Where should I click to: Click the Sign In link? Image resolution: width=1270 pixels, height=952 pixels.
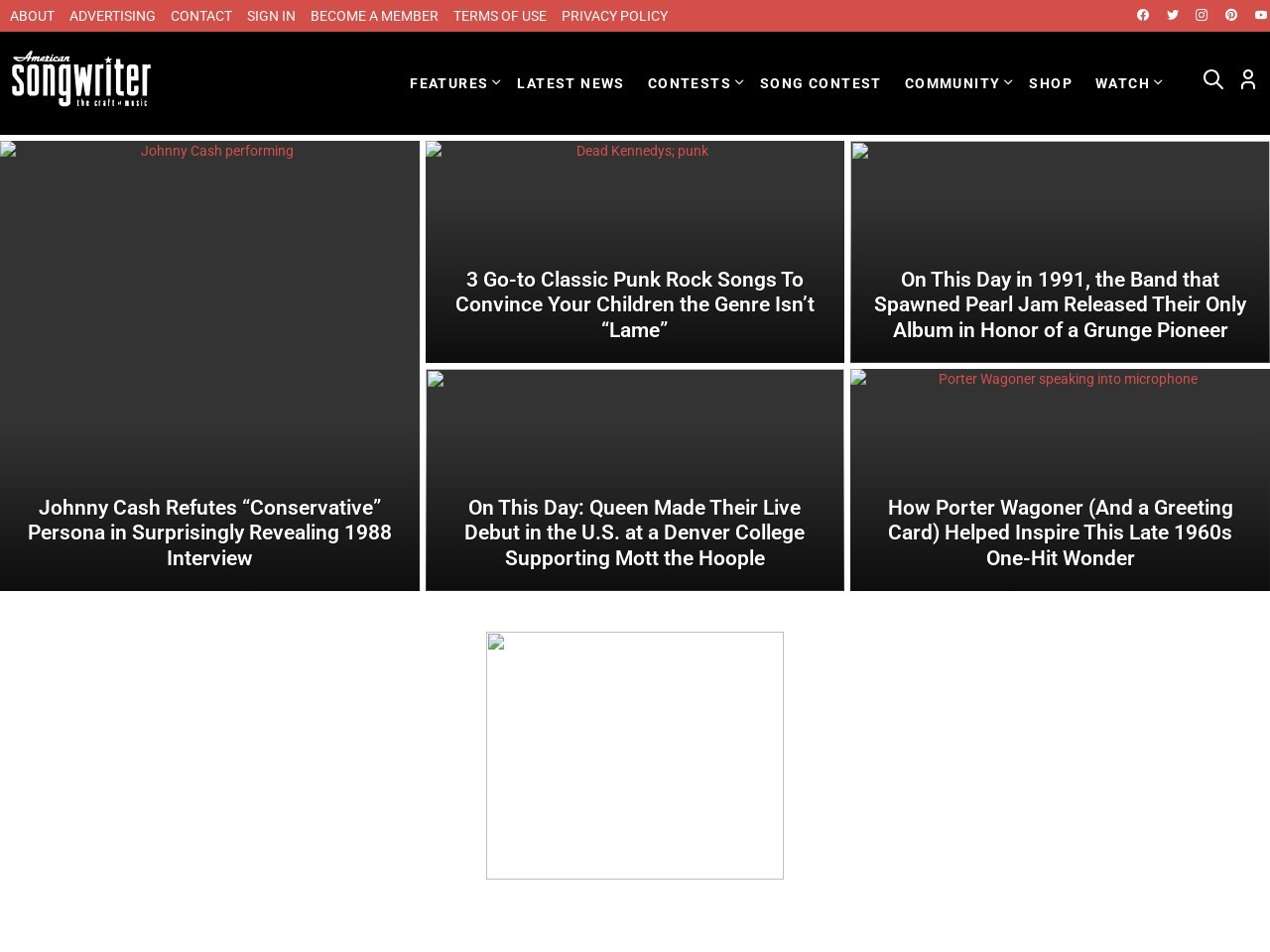pyautogui.click(x=271, y=16)
